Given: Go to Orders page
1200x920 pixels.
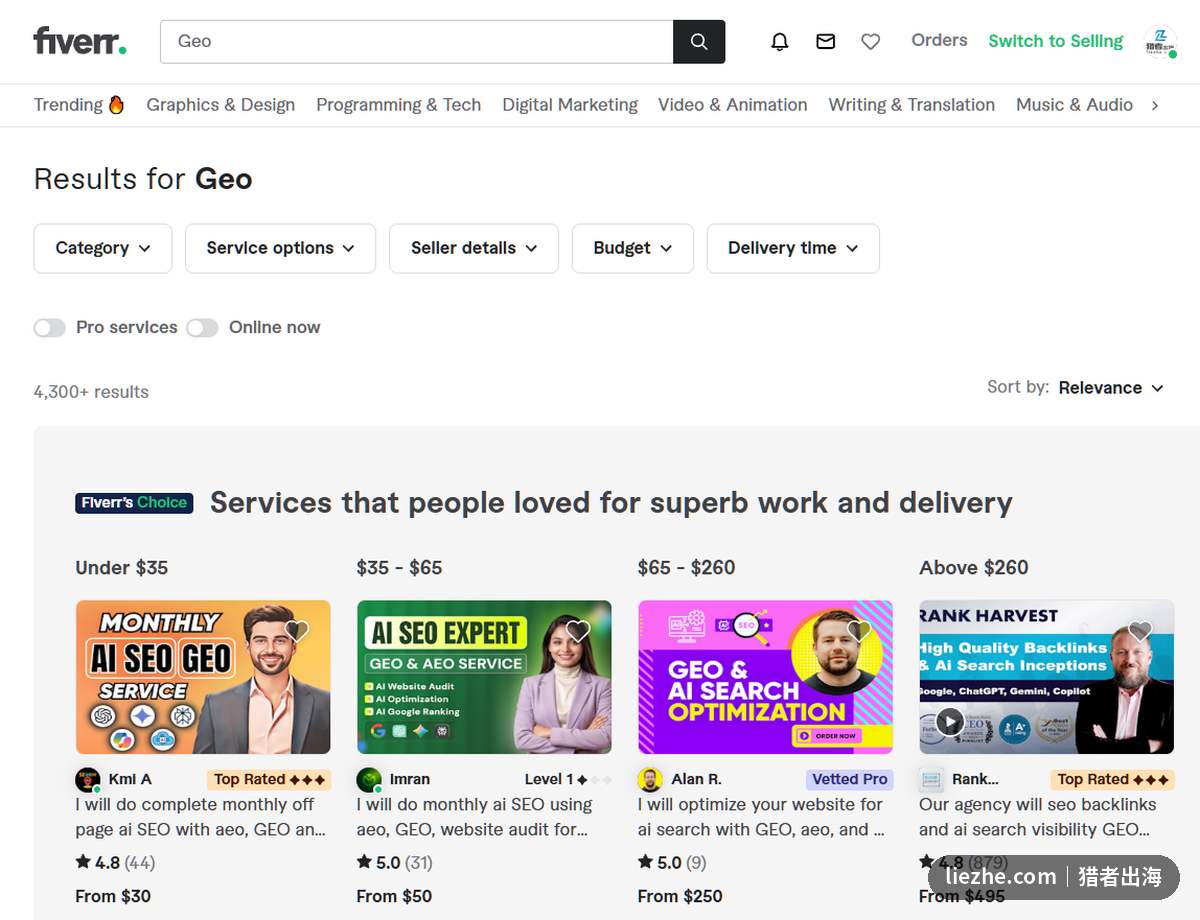Looking at the screenshot, I should pyautogui.click(x=939, y=40).
